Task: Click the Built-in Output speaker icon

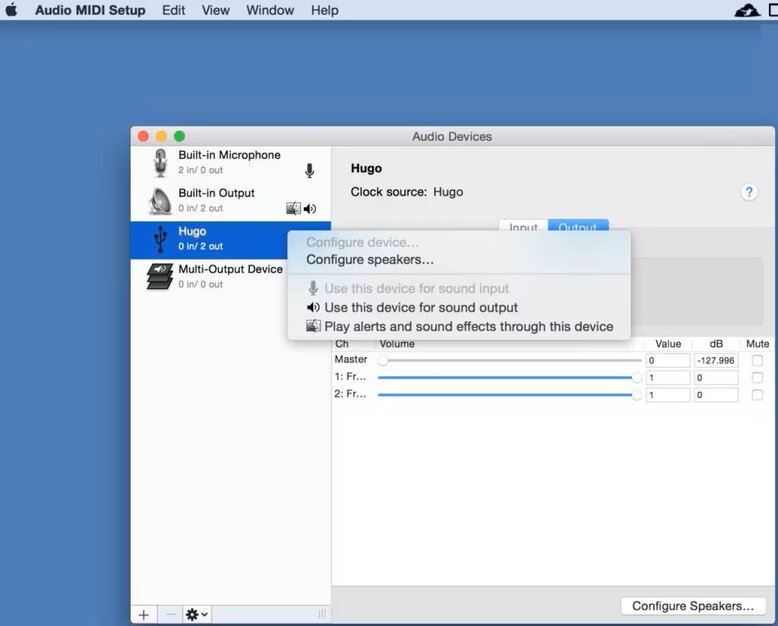Action: point(160,201)
